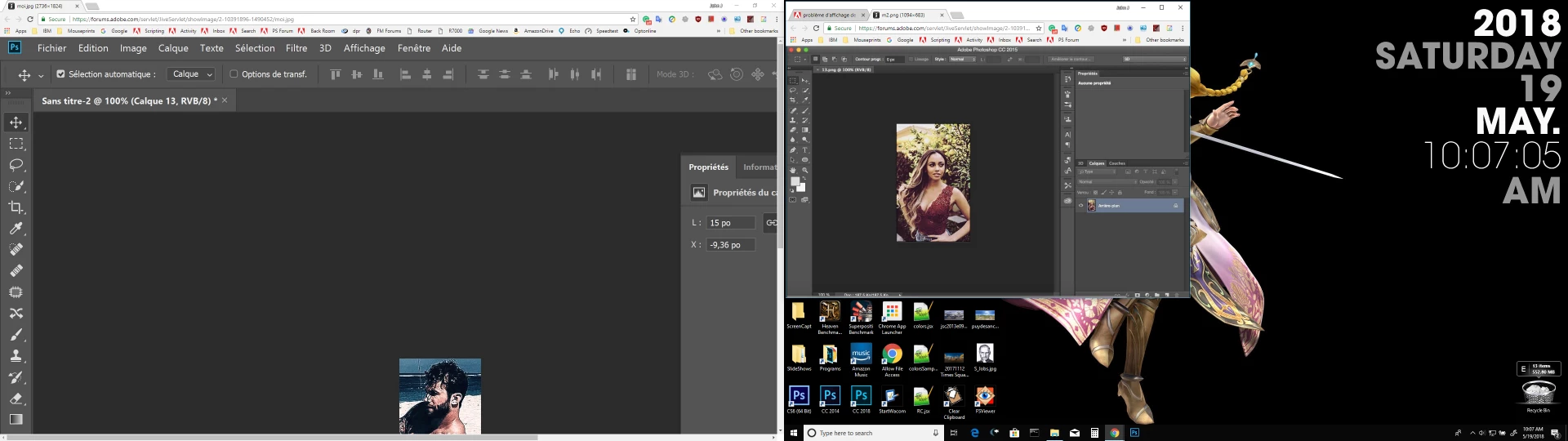Click the Align horizontal centers icon
1568x441 pixels.
(426, 74)
